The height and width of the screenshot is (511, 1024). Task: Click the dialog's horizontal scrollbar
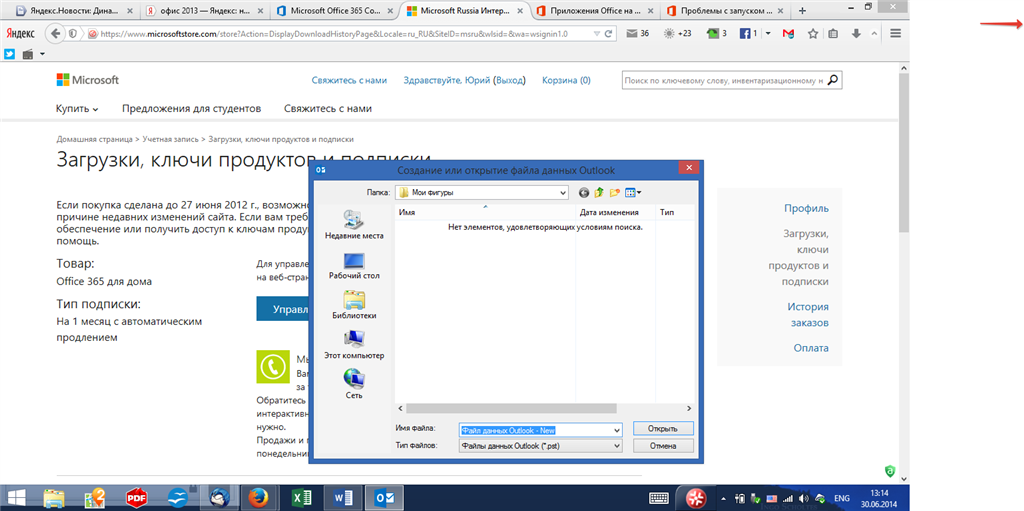click(511, 408)
